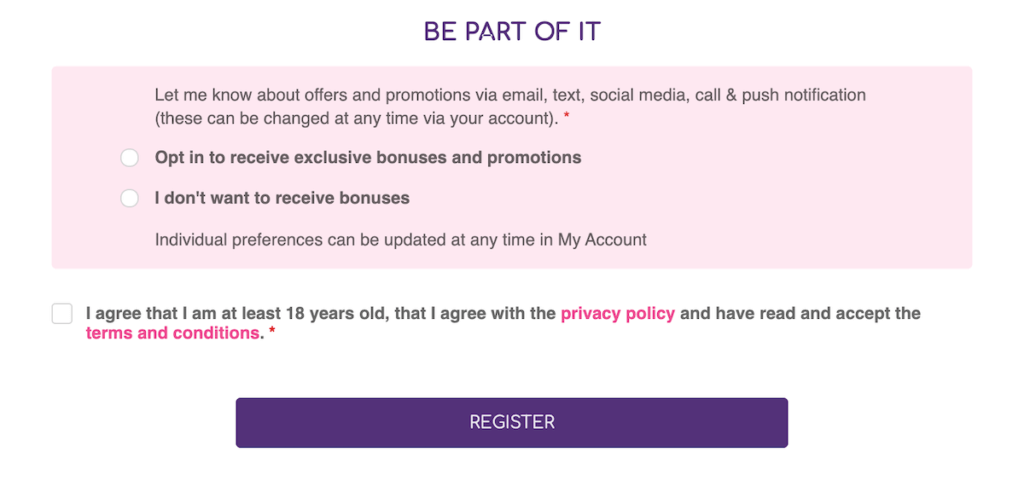Screen dimensions: 1024x486
Task: Click the red asterisk after terms and conditions
Action: [272, 332]
